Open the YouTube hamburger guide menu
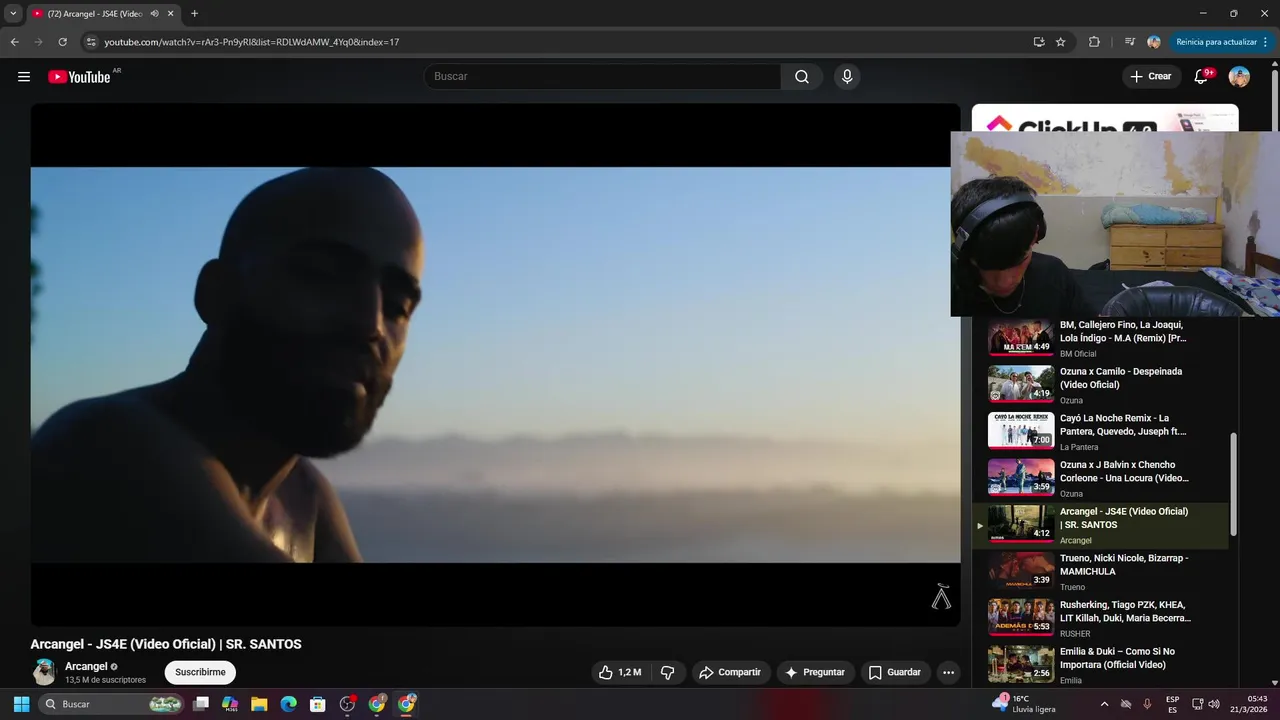The width and height of the screenshot is (1280, 720). [x=24, y=77]
